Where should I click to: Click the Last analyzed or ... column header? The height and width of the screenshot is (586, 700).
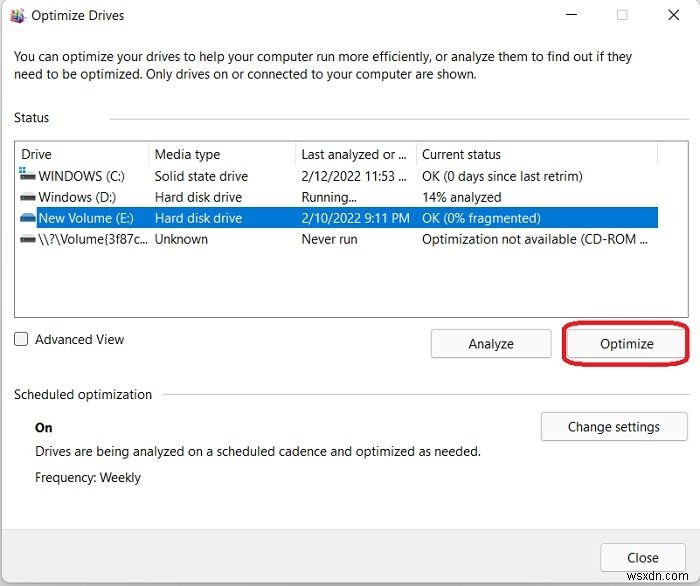[x=356, y=154]
